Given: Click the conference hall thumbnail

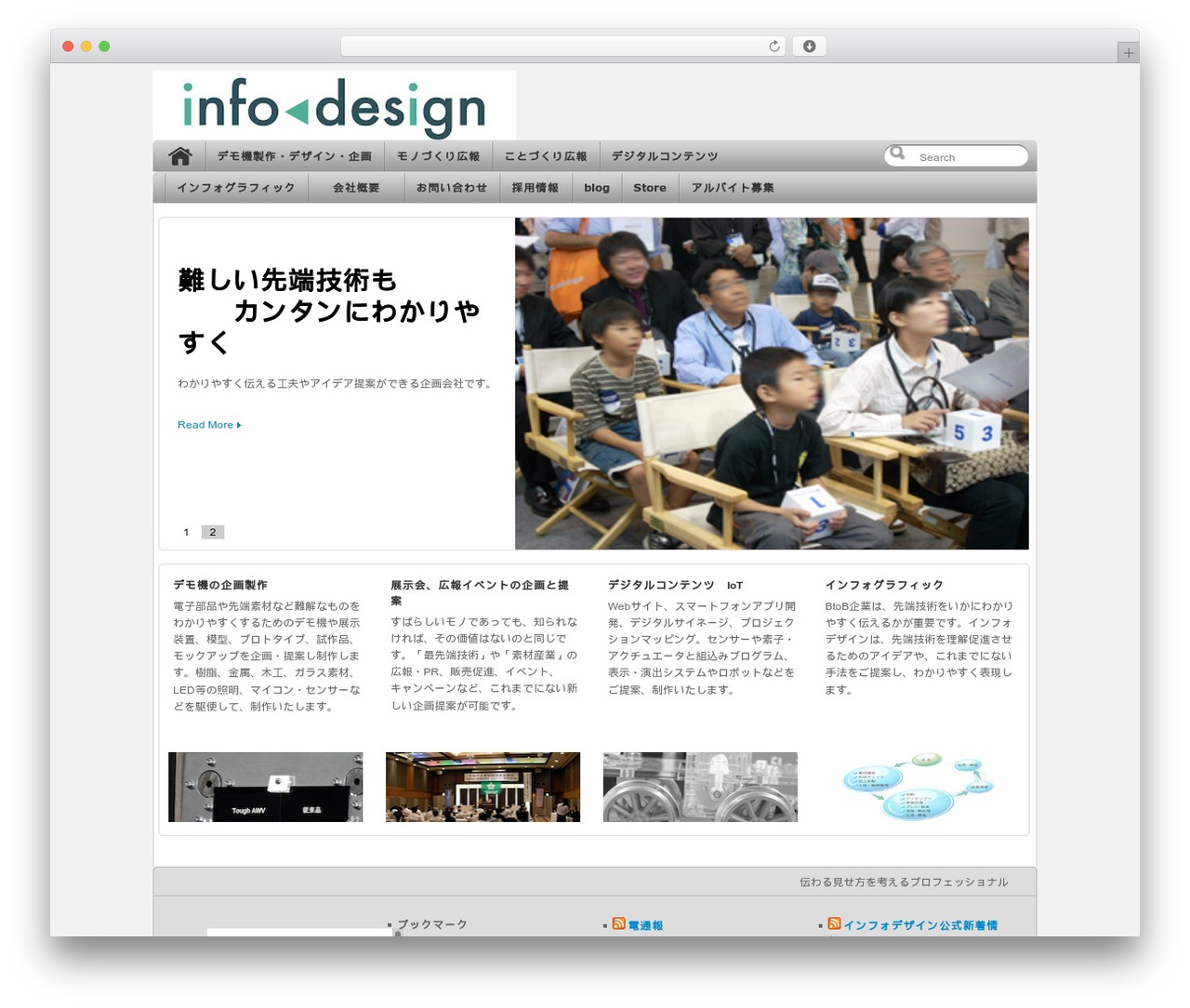Looking at the screenshot, I should (483, 787).
